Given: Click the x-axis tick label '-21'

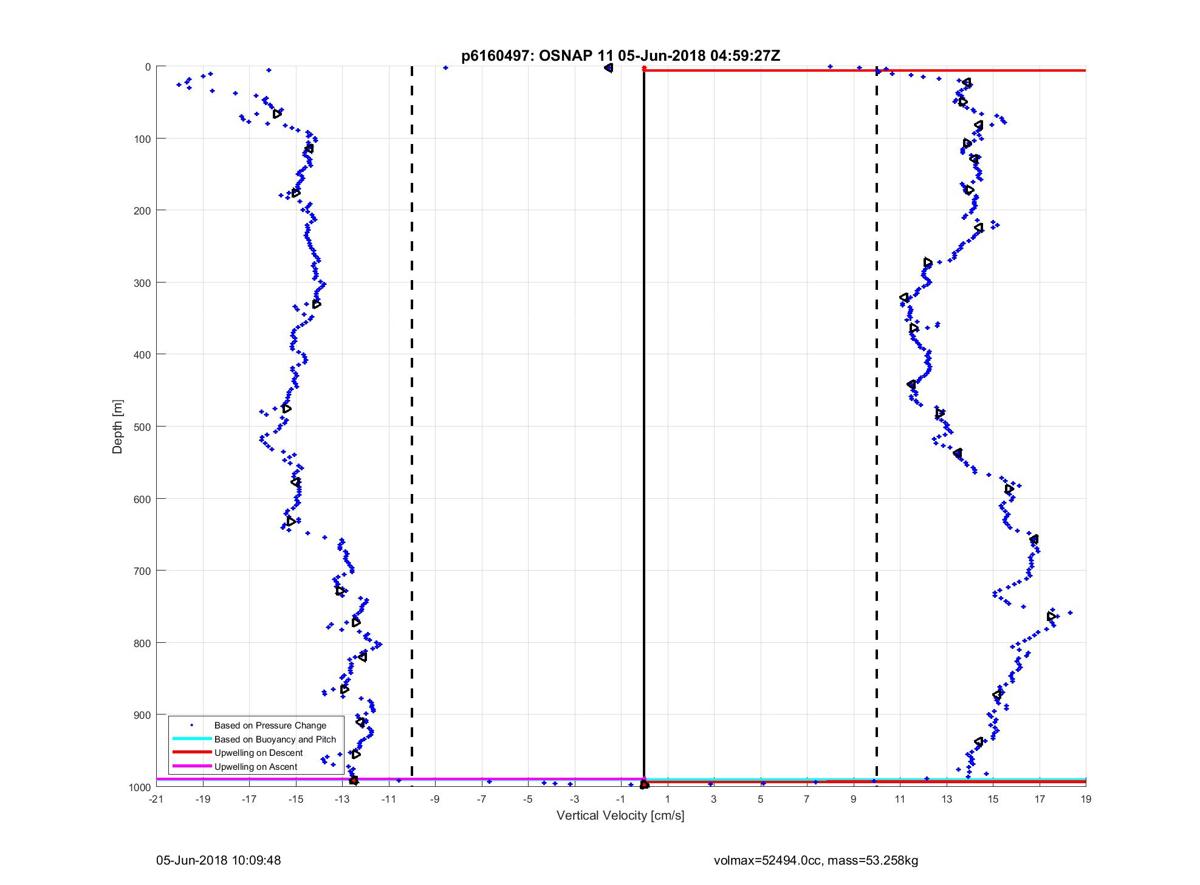Looking at the screenshot, I should [155, 800].
